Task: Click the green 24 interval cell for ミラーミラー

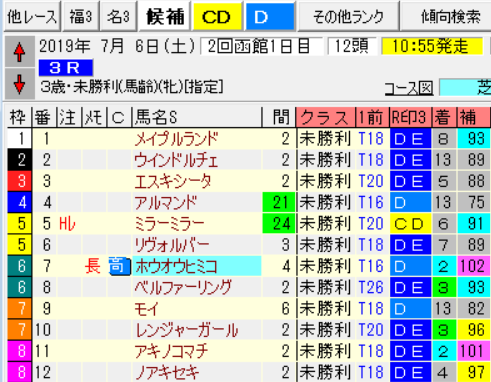Action: (x=279, y=224)
